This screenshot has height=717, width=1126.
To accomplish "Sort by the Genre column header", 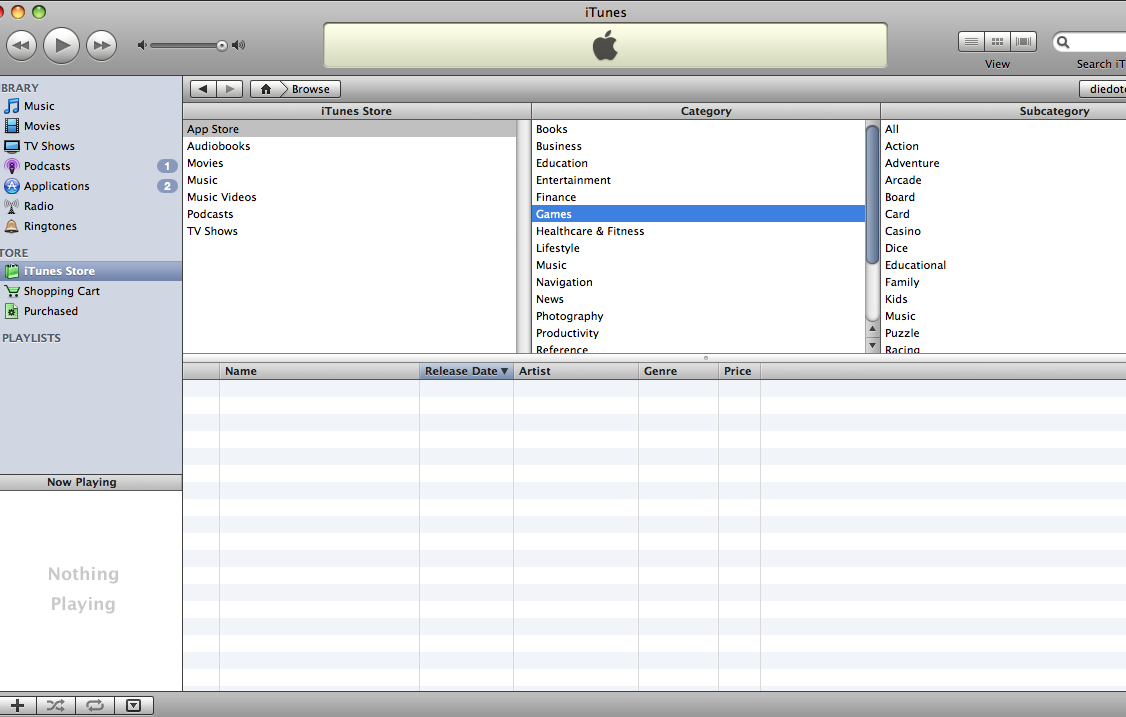I will coord(679,371).
